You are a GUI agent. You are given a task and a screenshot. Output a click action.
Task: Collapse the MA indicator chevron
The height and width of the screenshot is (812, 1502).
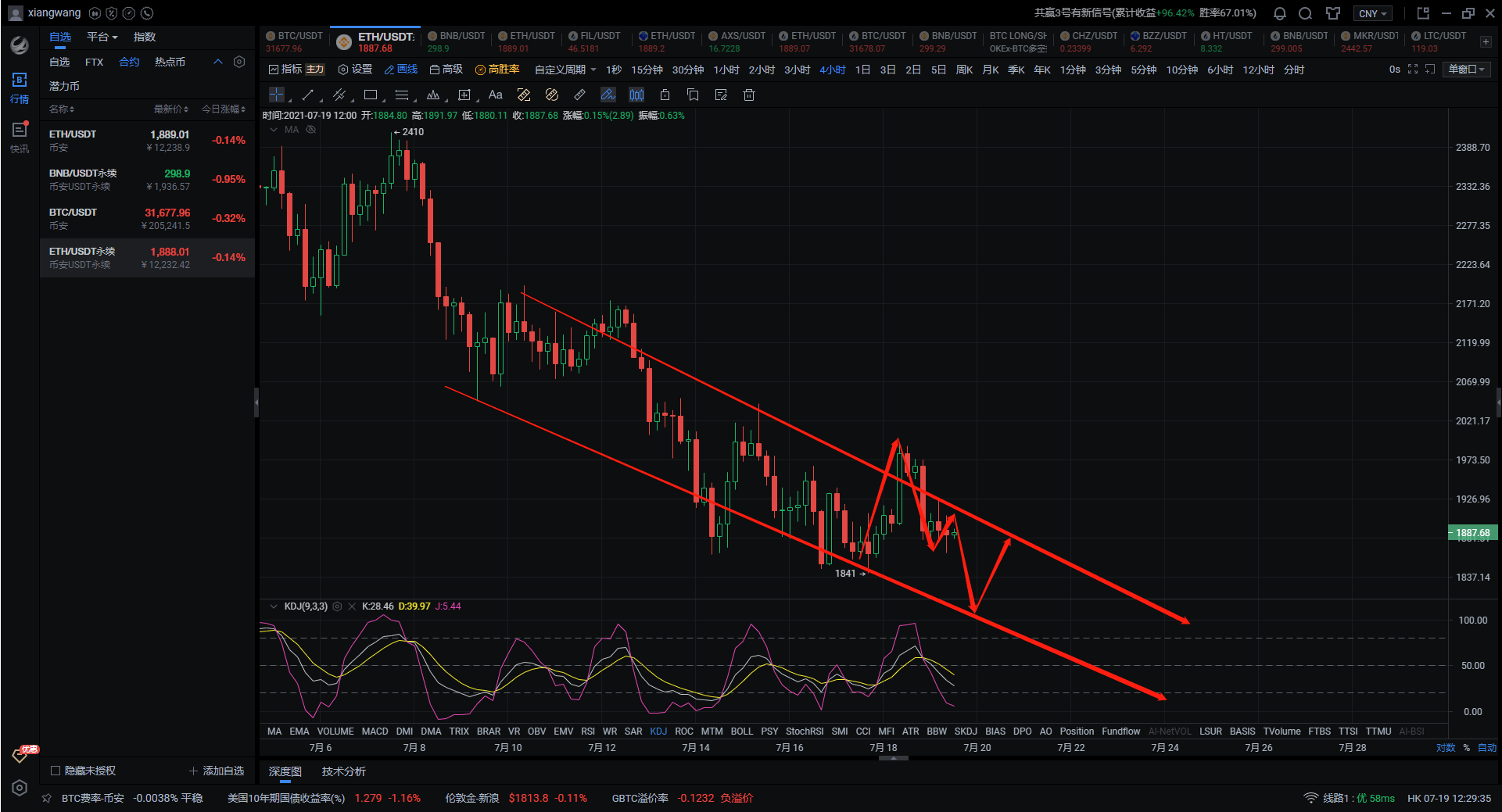[x=274, y=130]
